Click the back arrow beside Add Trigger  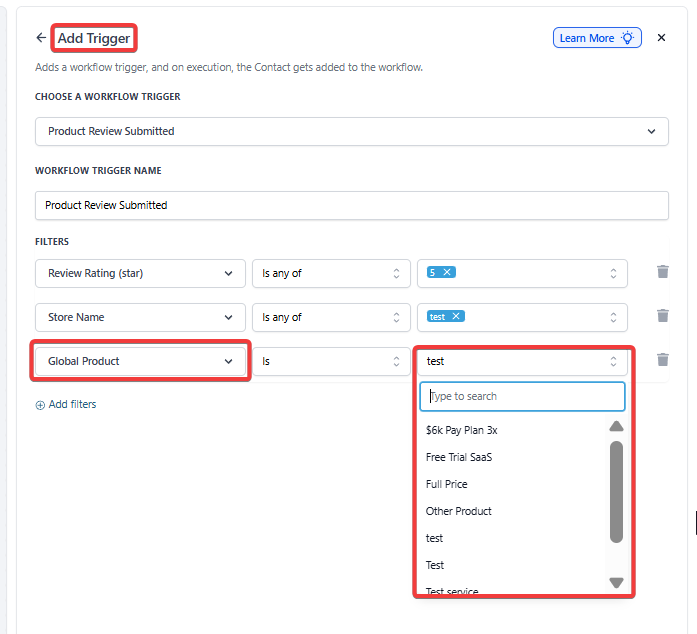click(x=41, y=38)
